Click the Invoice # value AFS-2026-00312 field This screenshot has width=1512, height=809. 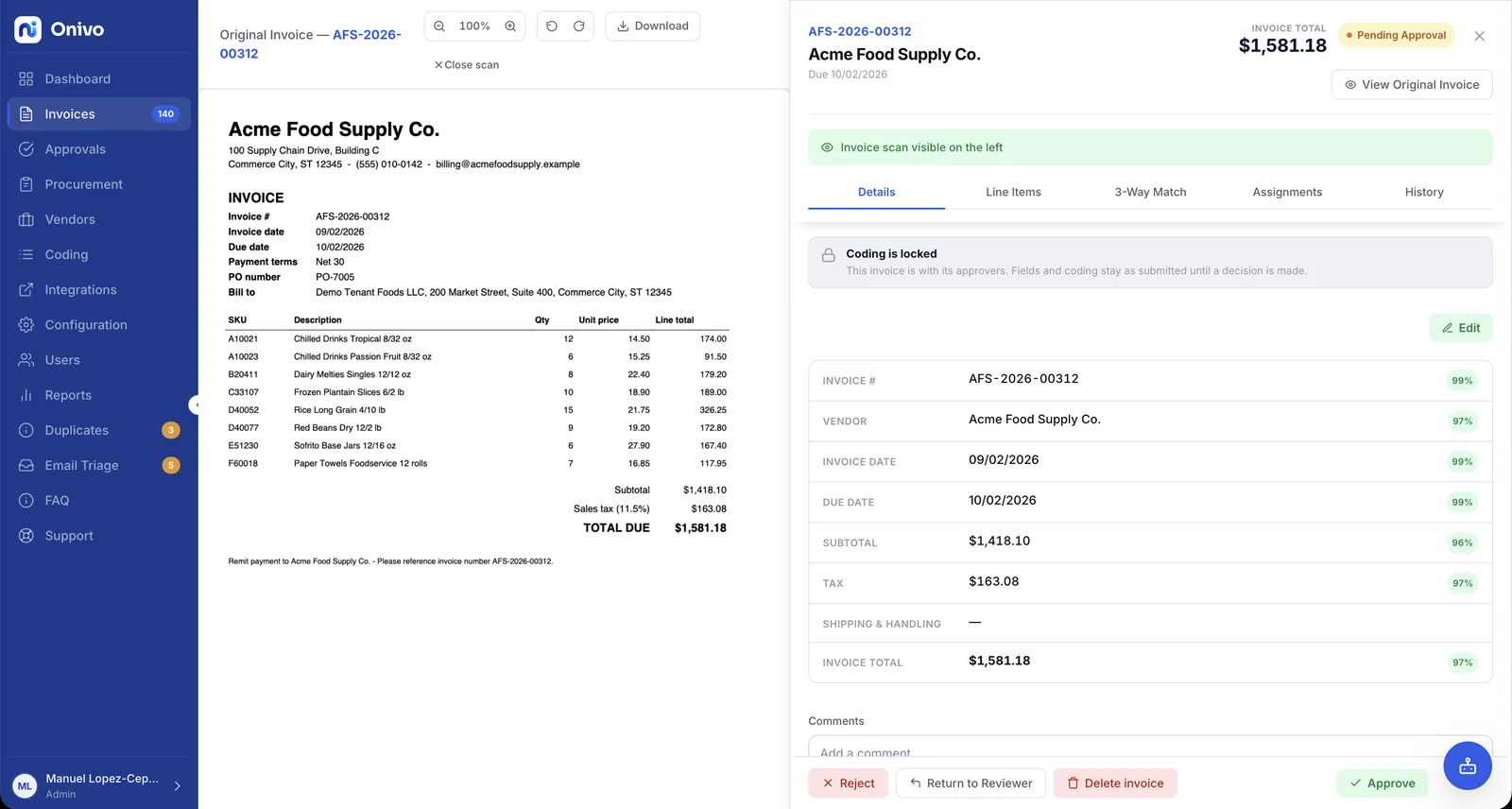pyautogui.click(x=1023, y=379)
